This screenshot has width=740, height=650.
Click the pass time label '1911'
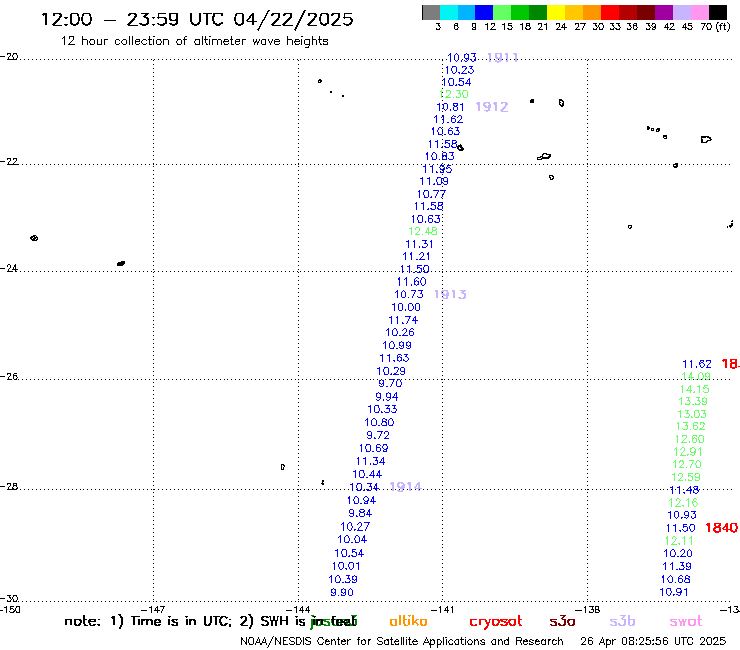502,58
